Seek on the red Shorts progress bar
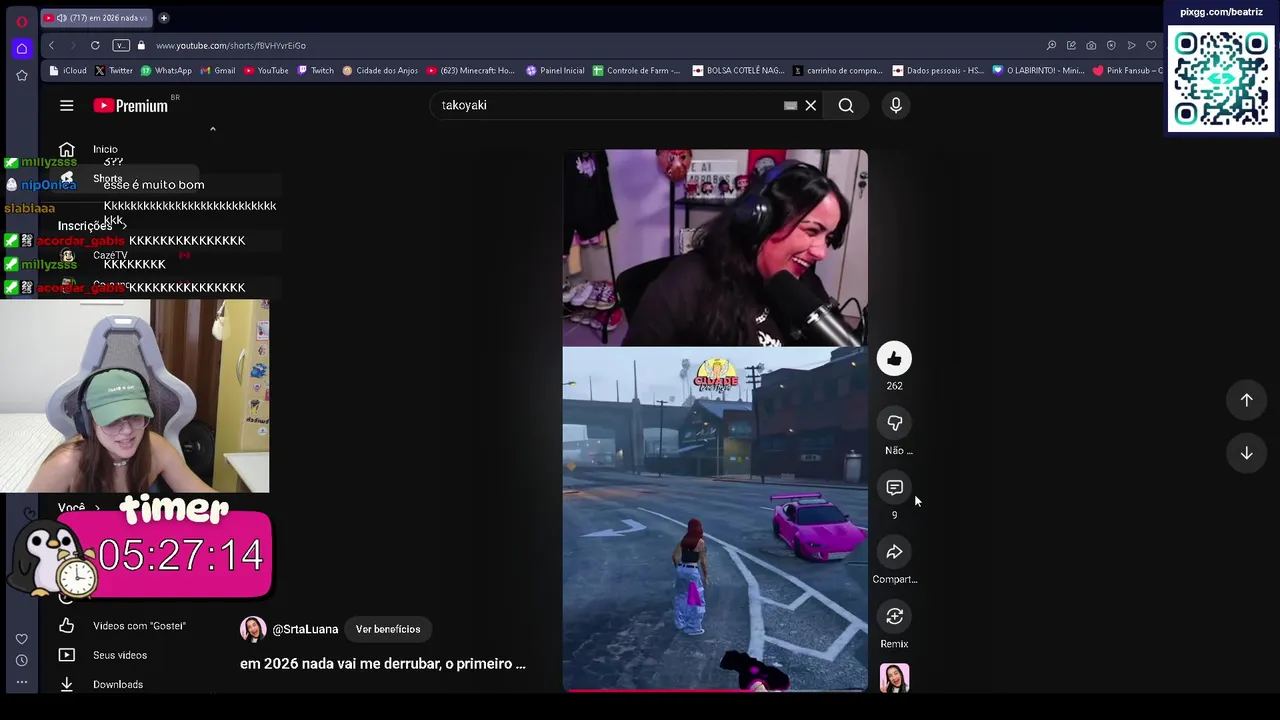Viewport: 1280px width, 720px height. pos(715,690)
